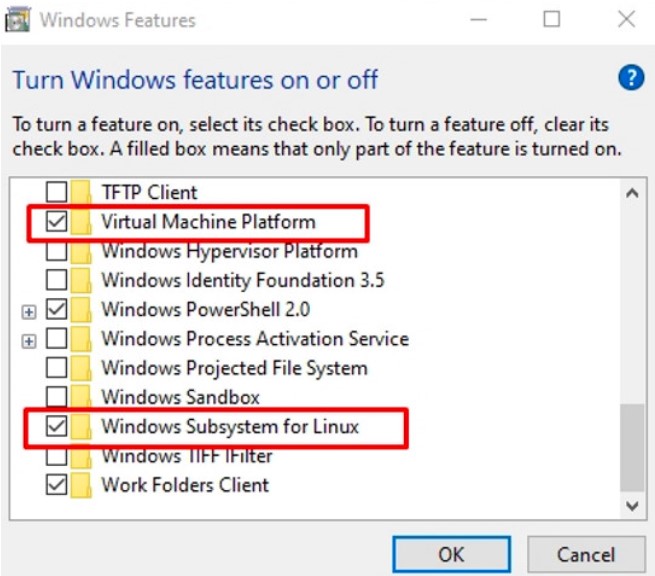Tick the Windows Sandbox checkbox

(57, 397)
